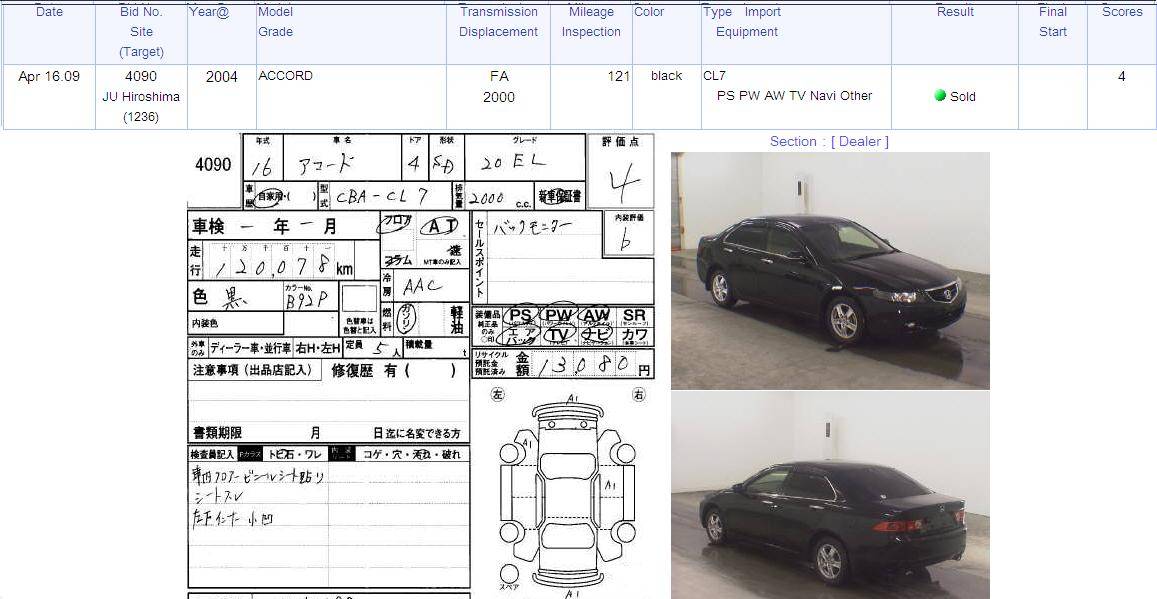Click the green Sold status indicator

940,95
